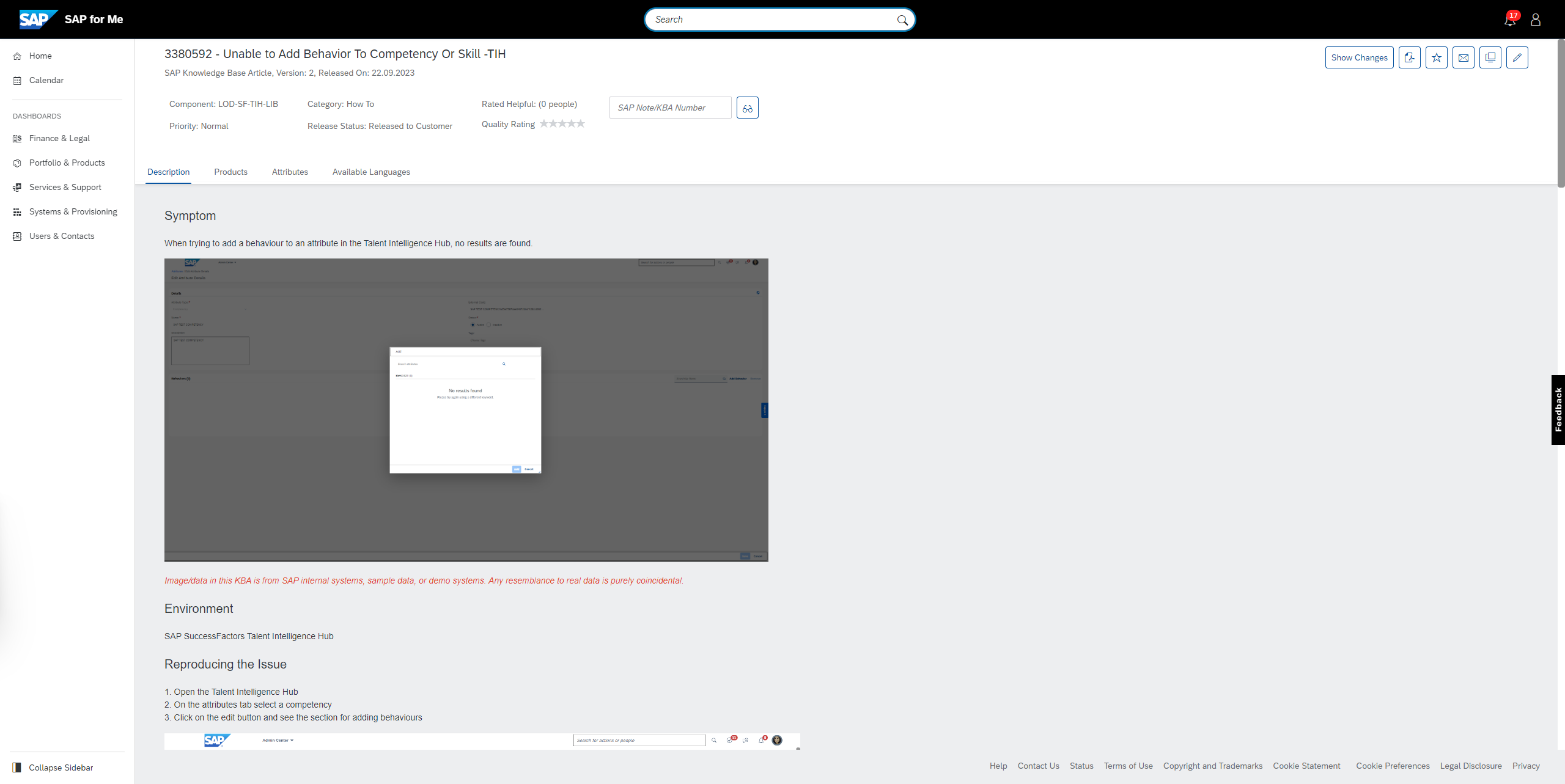The height and width of the screenshot is (784, 1565).
Task: Click the Component: LOD-SF-TIH-LIB text
Action: point(224,104)
